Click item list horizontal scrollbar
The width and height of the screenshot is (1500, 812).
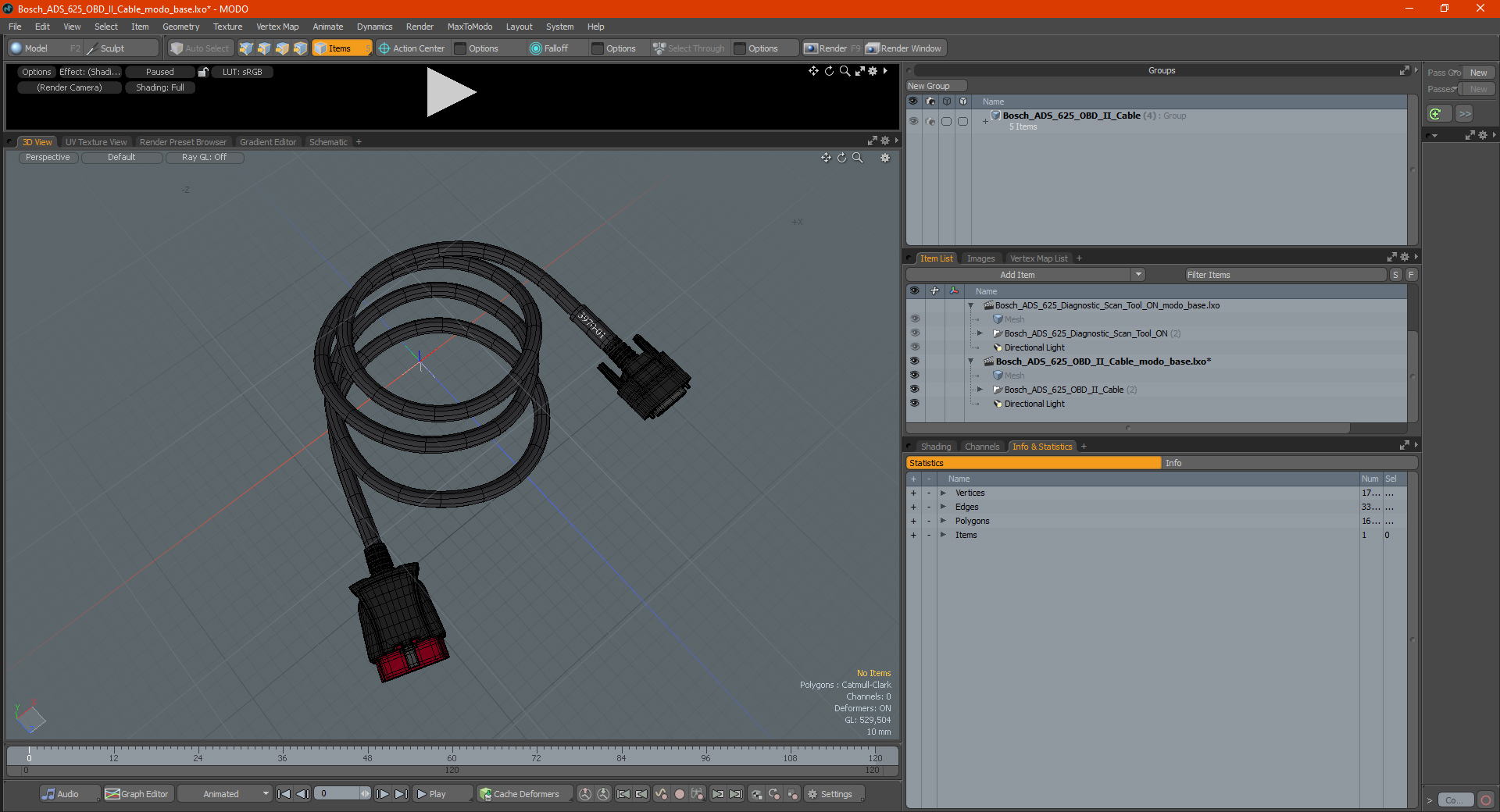1127,428
